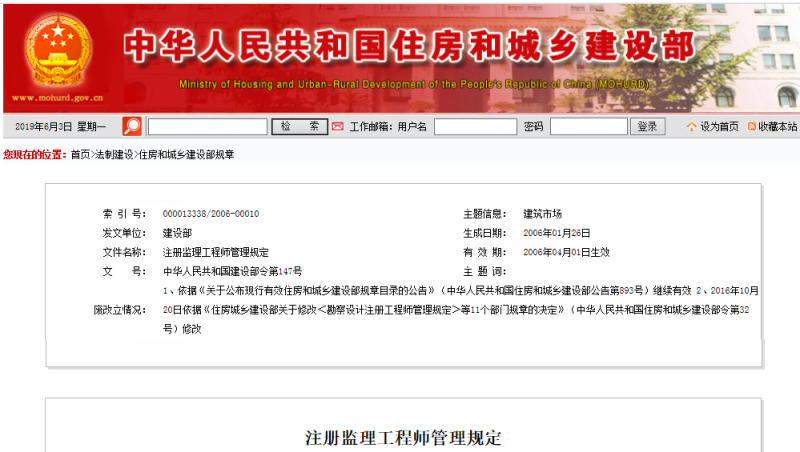
Task: Click the document number 中华人民共和国建设部令第147号
Action: (x=232, y=271)
